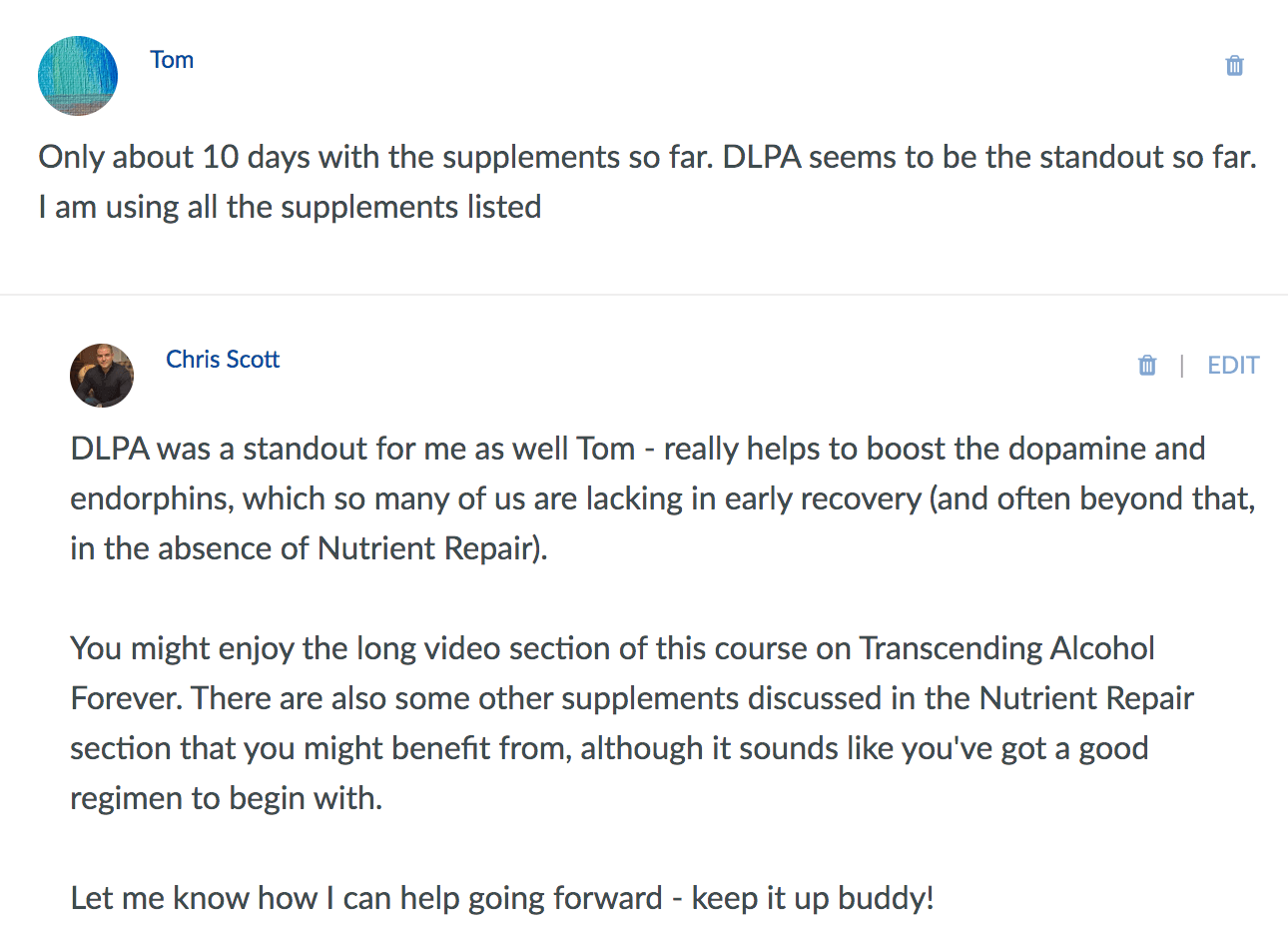The image size is (1288, 941).
Task: Click the line starting "Forever. There are also some"
Action: [632, 698]
